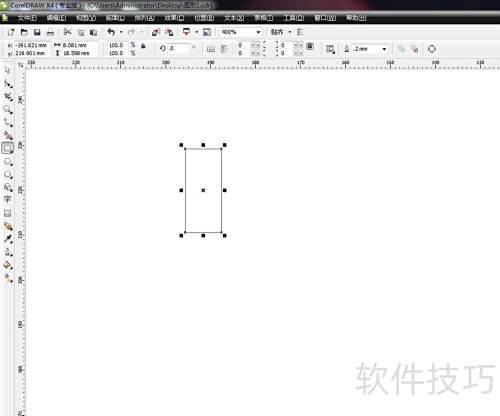Show the Welcome Screen

pyautogui.click(x=207, y=32)
